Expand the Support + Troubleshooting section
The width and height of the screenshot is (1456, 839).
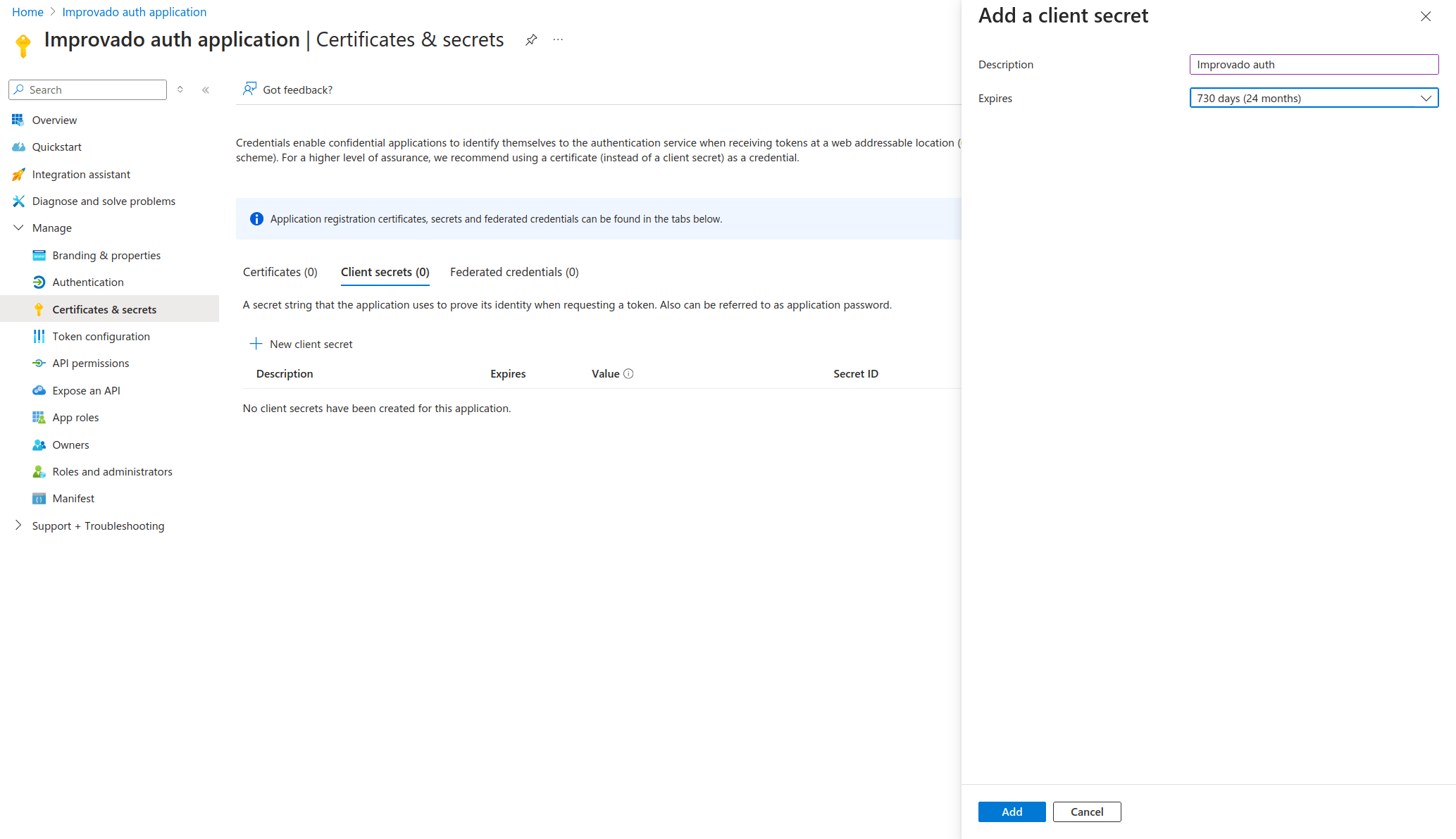(x=18, y=526)
